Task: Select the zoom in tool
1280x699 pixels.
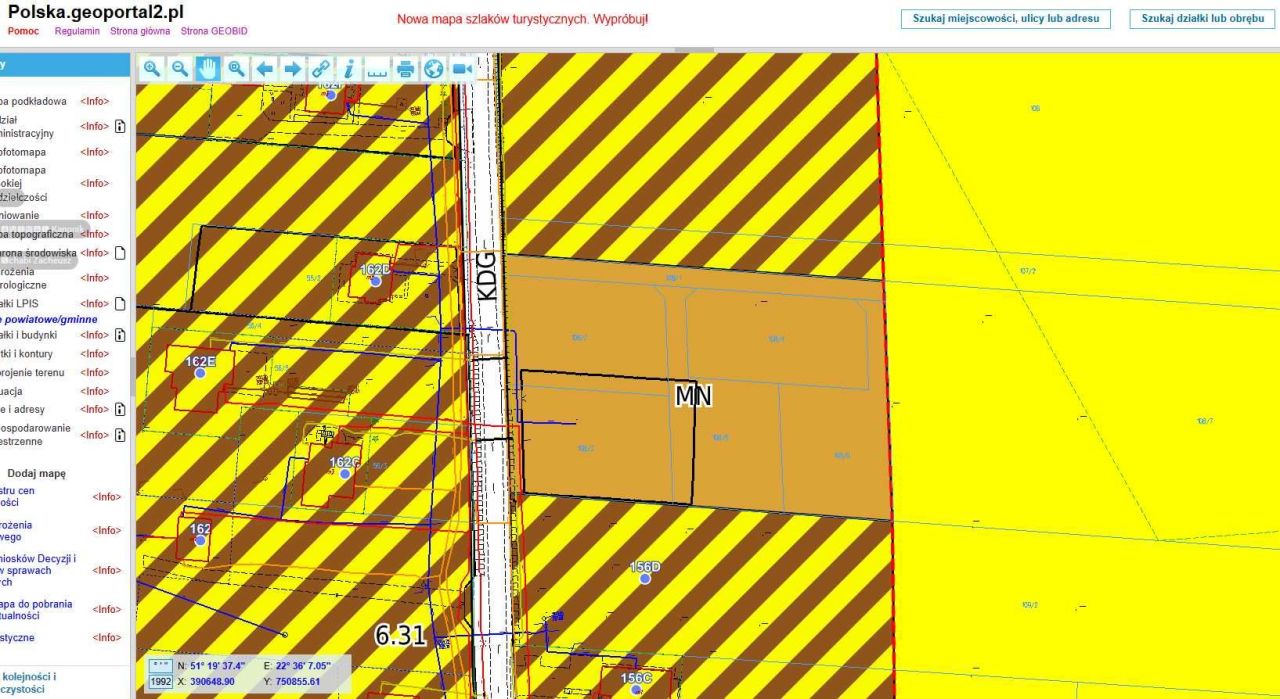Action: click(152, 68)
